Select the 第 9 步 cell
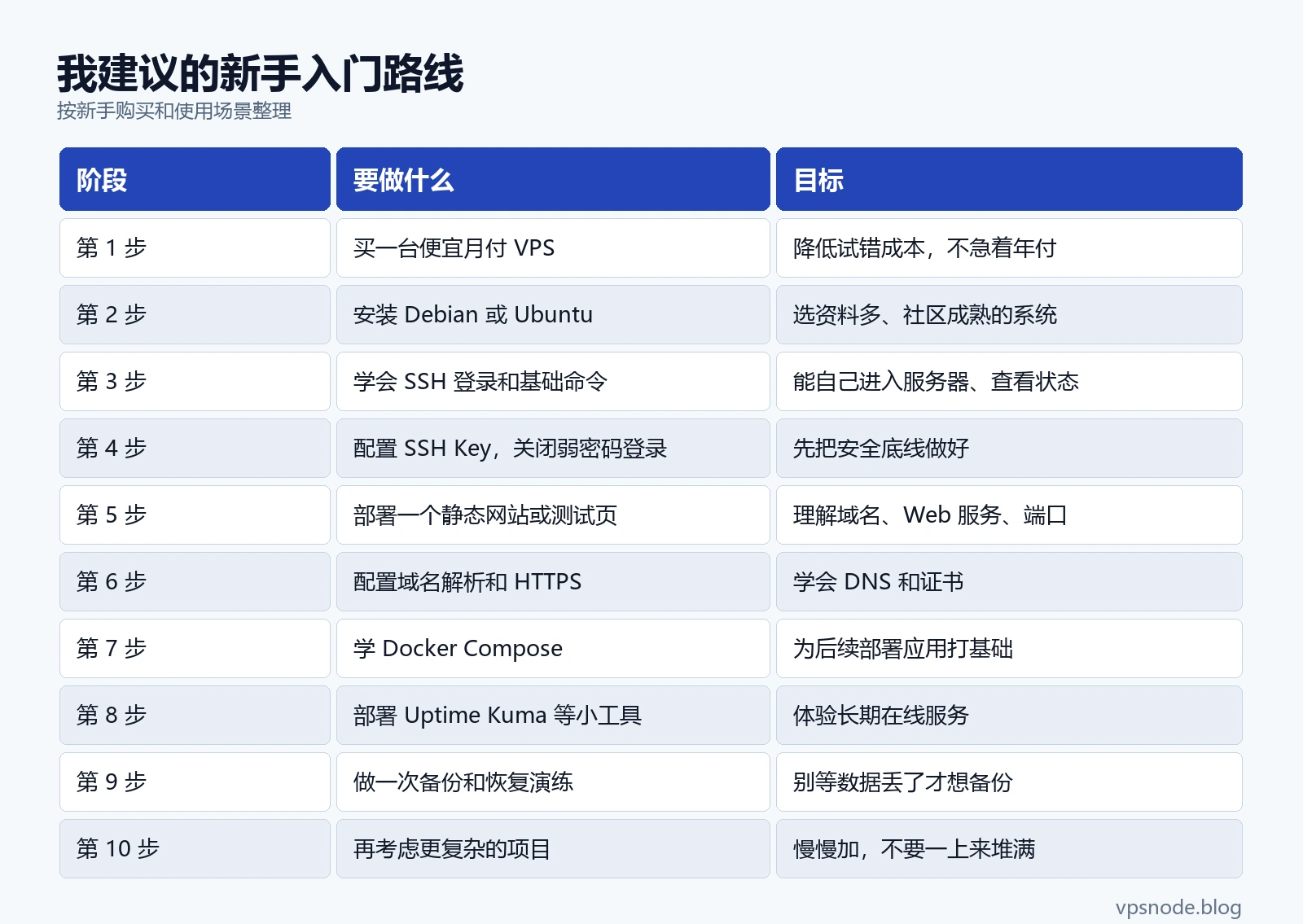The width and height of the screenshot is (1303, 924). [x=195, y=782]
